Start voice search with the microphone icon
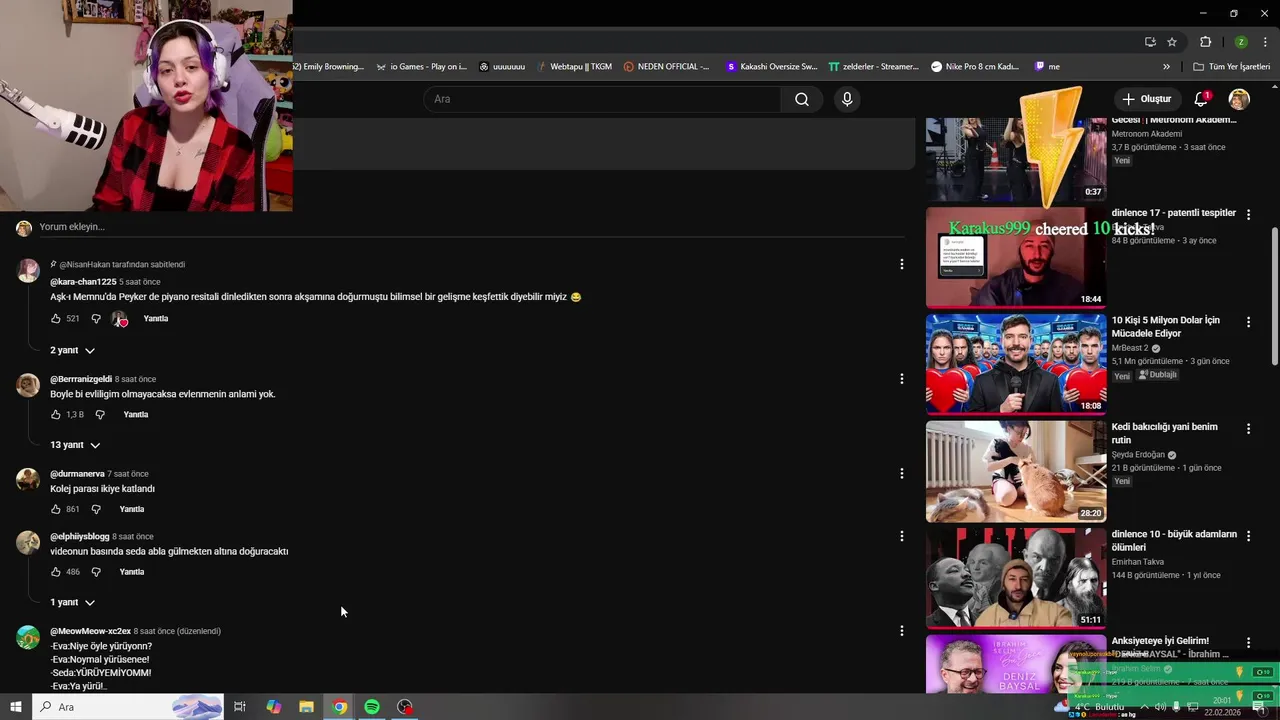This screenshot has width=1280, height=720. [x=847, y=99]
